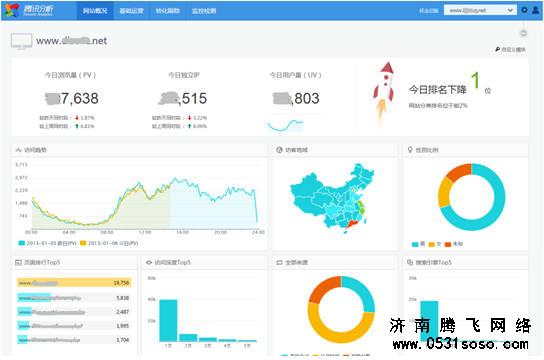This screenshot has width=544, height=360.
Task: Click the UV sparkline mini chart
Action: coord(285,125)
